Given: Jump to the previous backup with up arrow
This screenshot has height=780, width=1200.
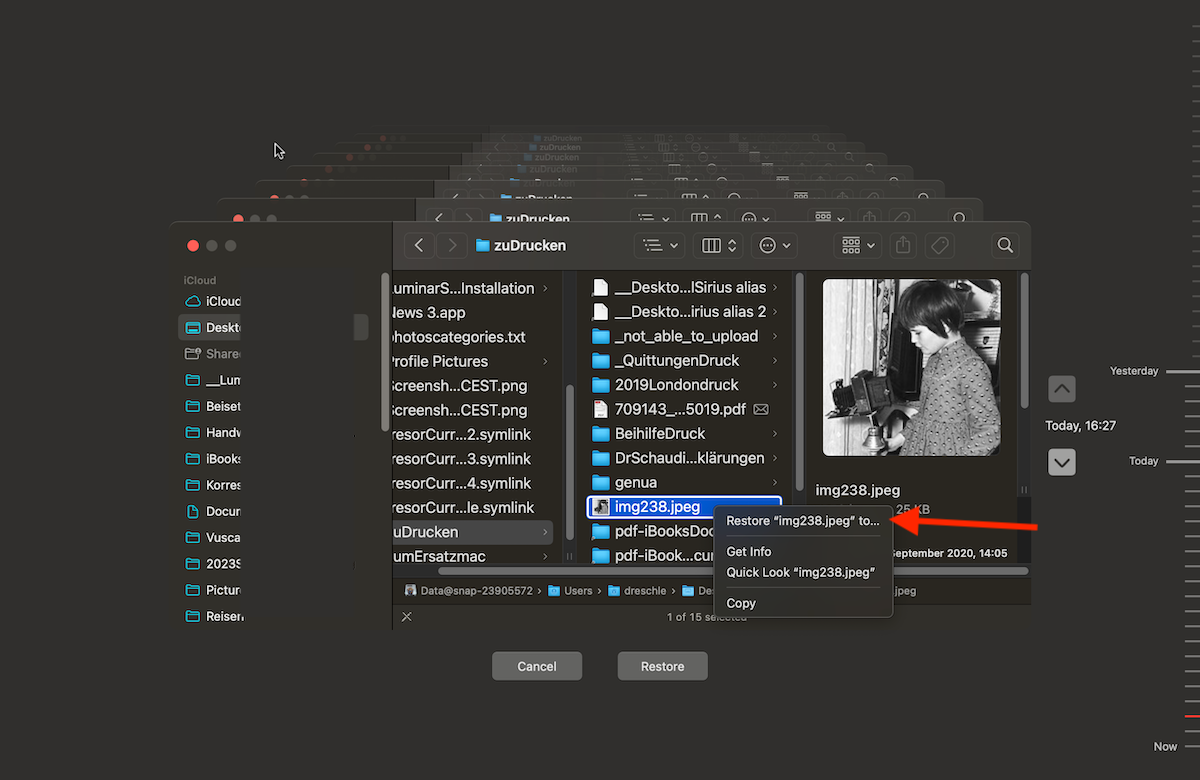Looking at the screenshot, I should point(1062,389).
